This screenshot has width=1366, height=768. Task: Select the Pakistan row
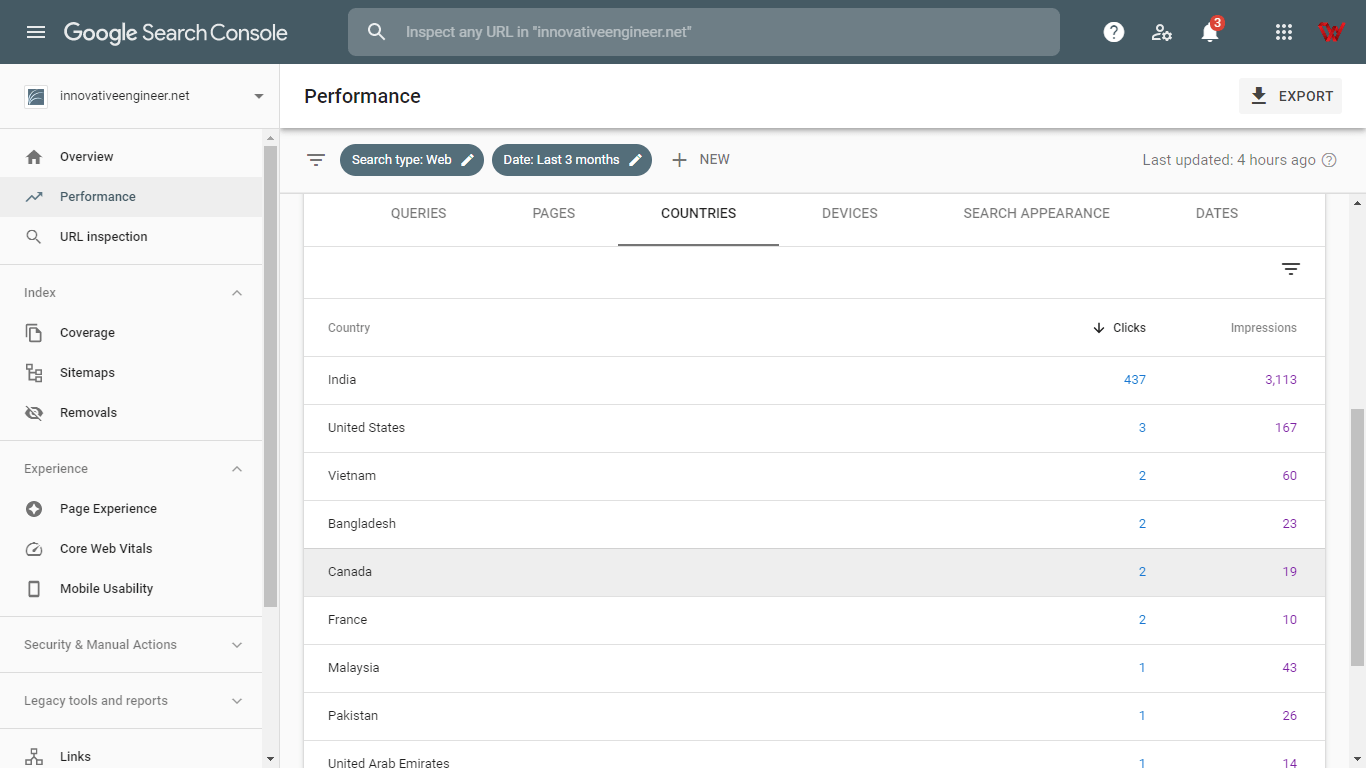pos(814,716)
